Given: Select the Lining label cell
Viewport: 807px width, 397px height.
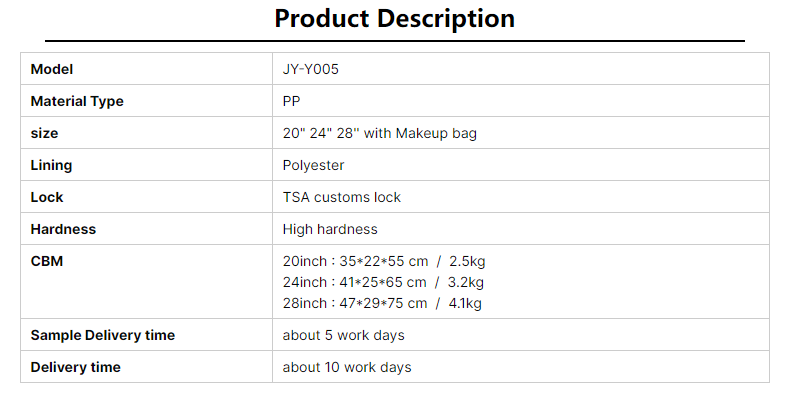Looking at the screenshot, I should pyautogui.click(x=147, y=165).
